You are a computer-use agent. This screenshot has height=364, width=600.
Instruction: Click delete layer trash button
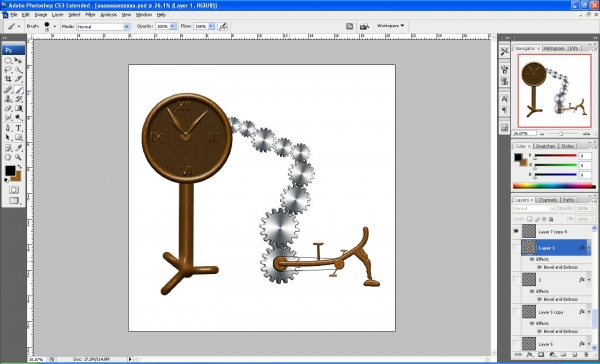tap(585, 355)
